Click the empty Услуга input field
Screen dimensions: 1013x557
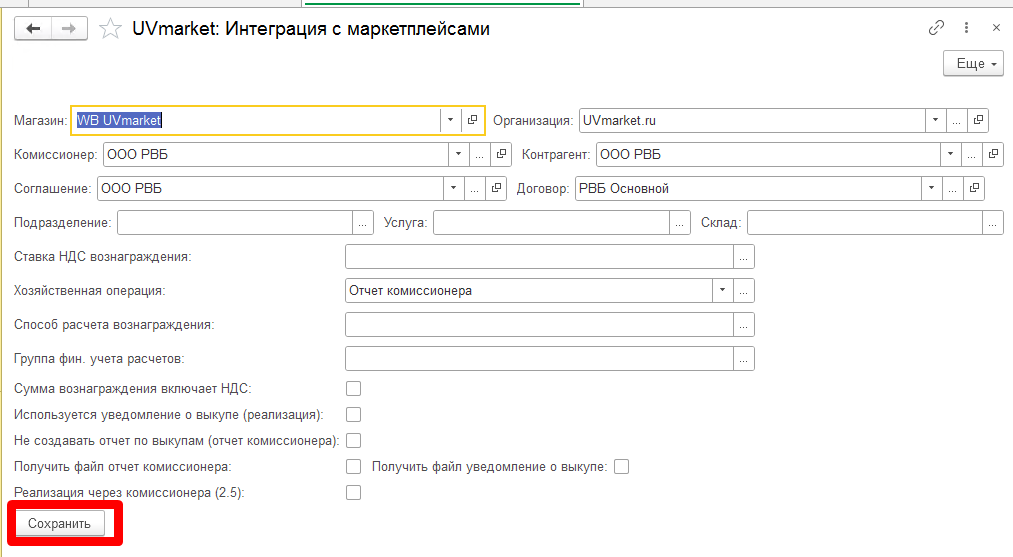click(551, 223)
